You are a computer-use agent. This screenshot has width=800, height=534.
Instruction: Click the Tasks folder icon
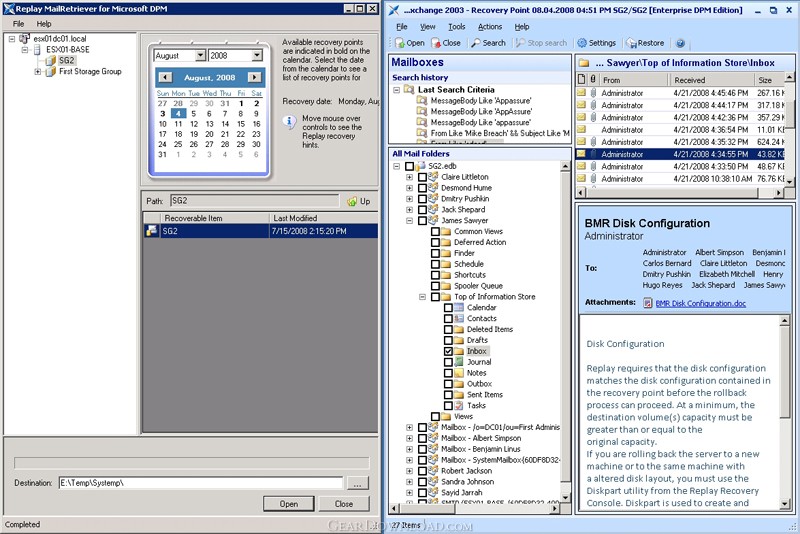(x=459, y=405)
